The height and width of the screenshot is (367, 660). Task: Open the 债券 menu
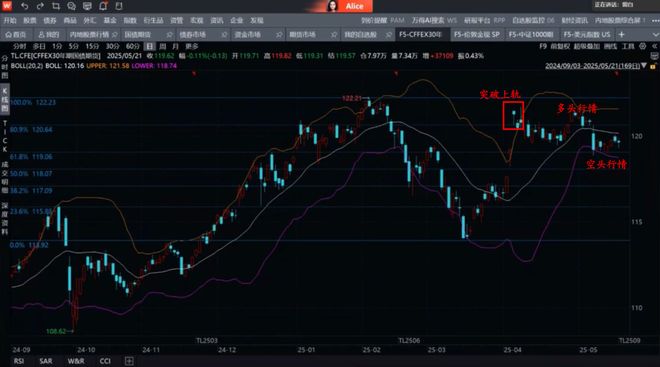[50, 20]
